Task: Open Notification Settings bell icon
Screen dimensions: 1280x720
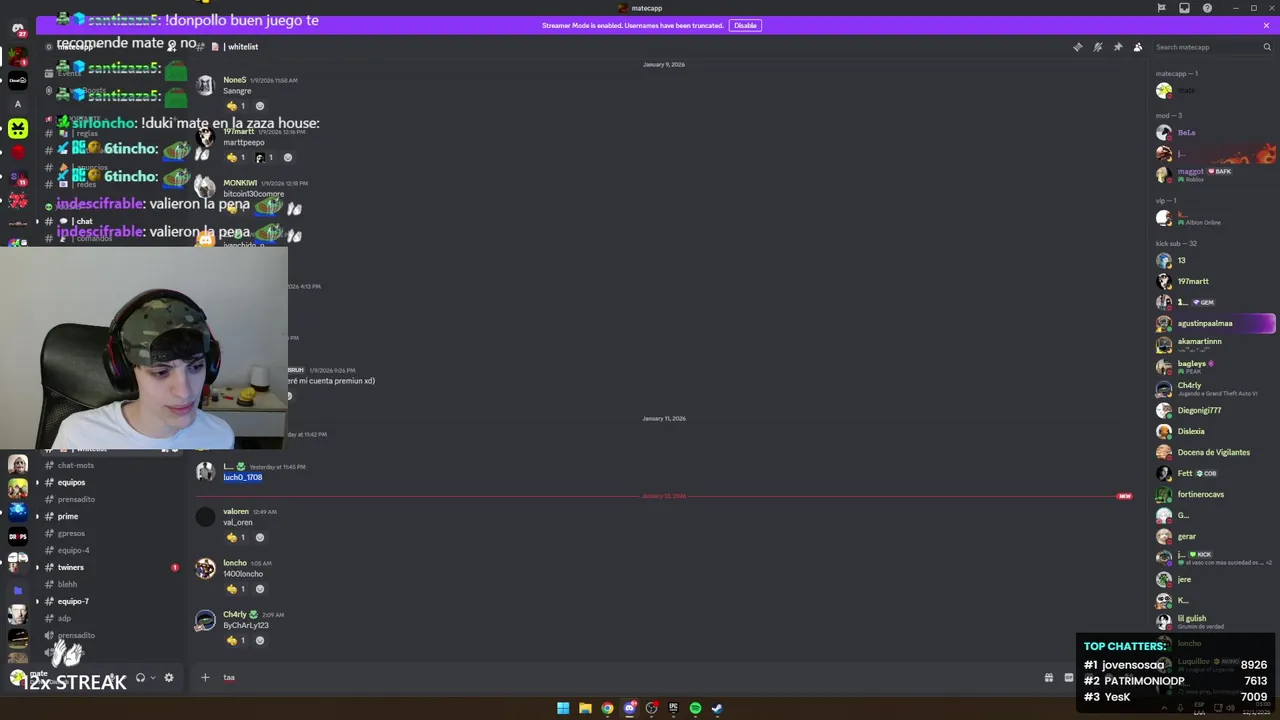Action: point(1098,47)
